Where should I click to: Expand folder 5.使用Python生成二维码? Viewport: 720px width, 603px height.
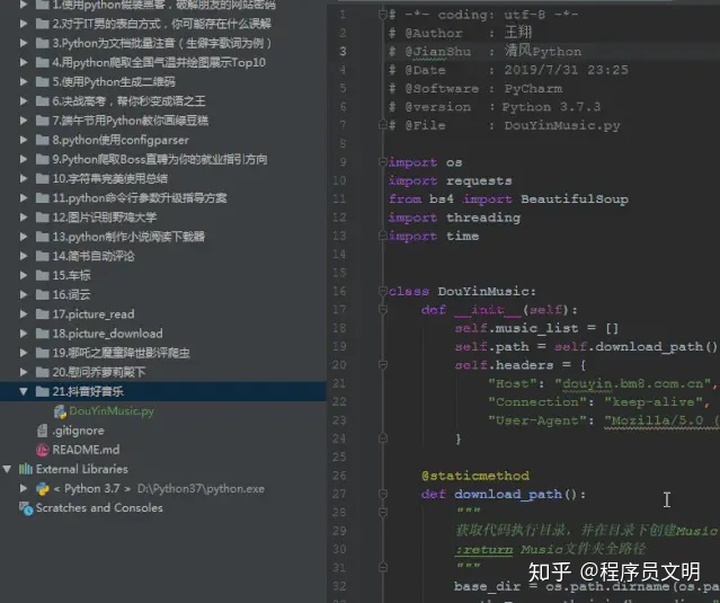click(23, 82)
